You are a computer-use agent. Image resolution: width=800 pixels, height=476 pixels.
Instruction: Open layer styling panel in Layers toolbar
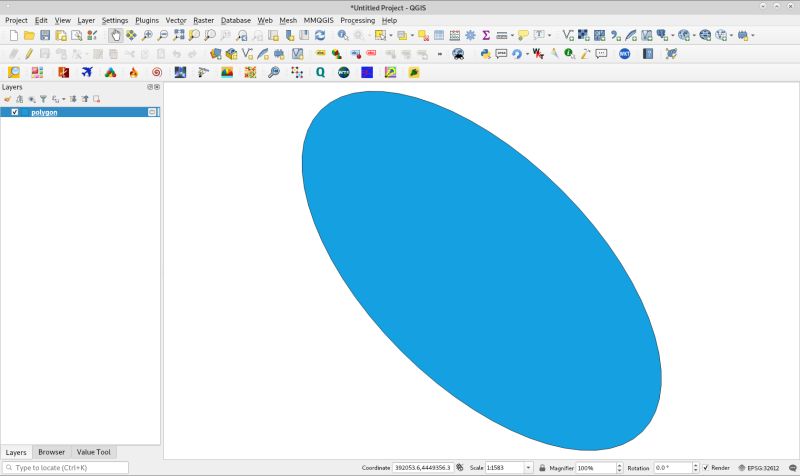click(x=7, y=99)
